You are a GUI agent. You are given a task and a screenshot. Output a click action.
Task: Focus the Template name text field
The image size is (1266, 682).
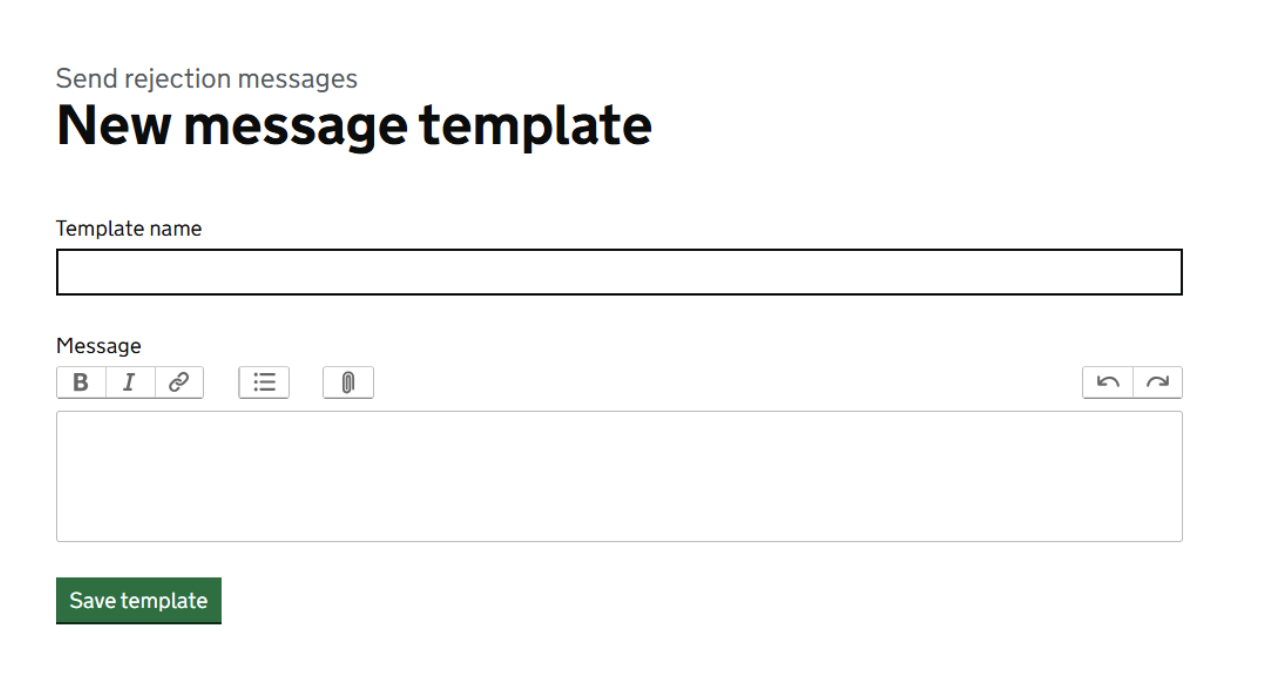tap(619, 272)
